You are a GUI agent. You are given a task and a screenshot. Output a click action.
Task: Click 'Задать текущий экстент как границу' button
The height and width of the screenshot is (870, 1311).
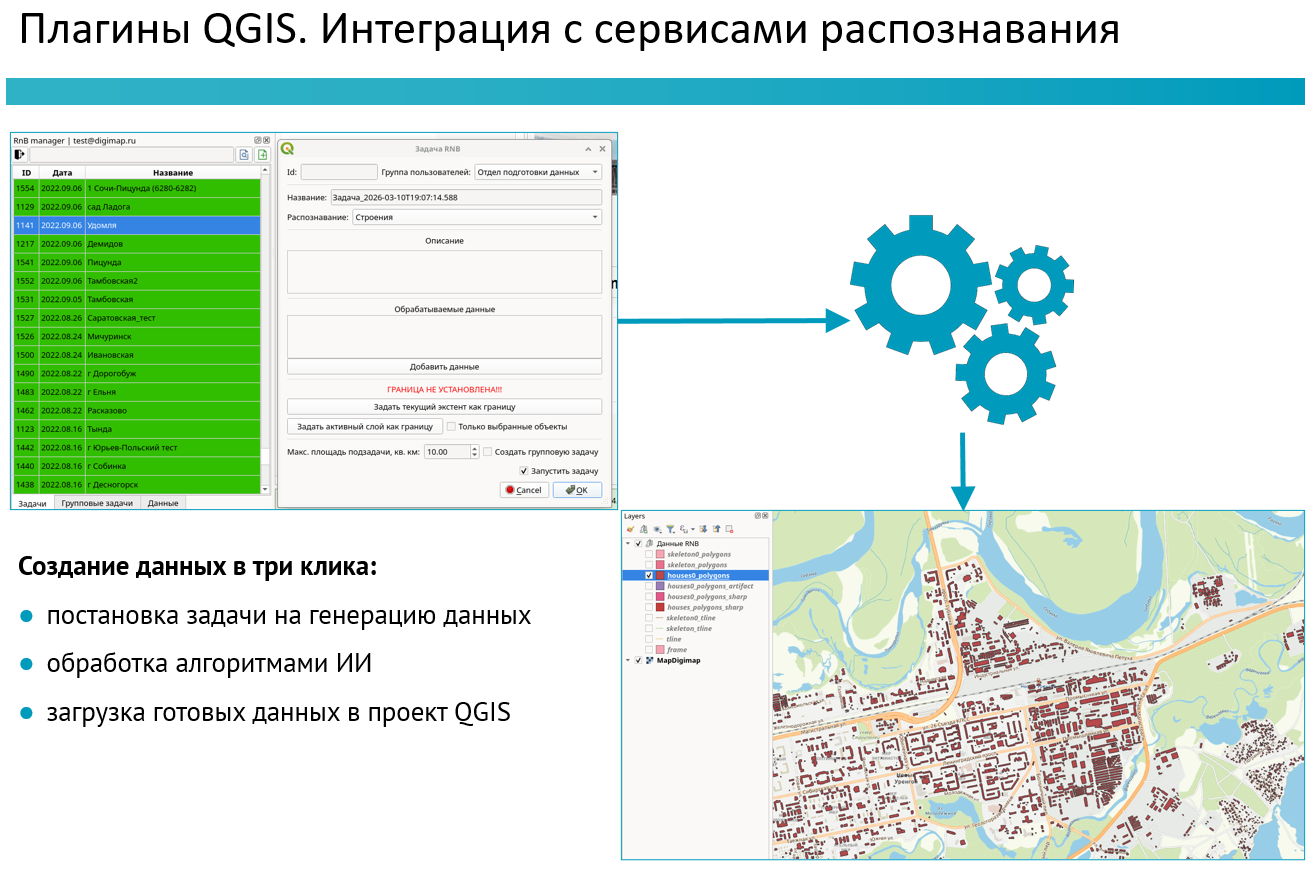click(444, 406)
